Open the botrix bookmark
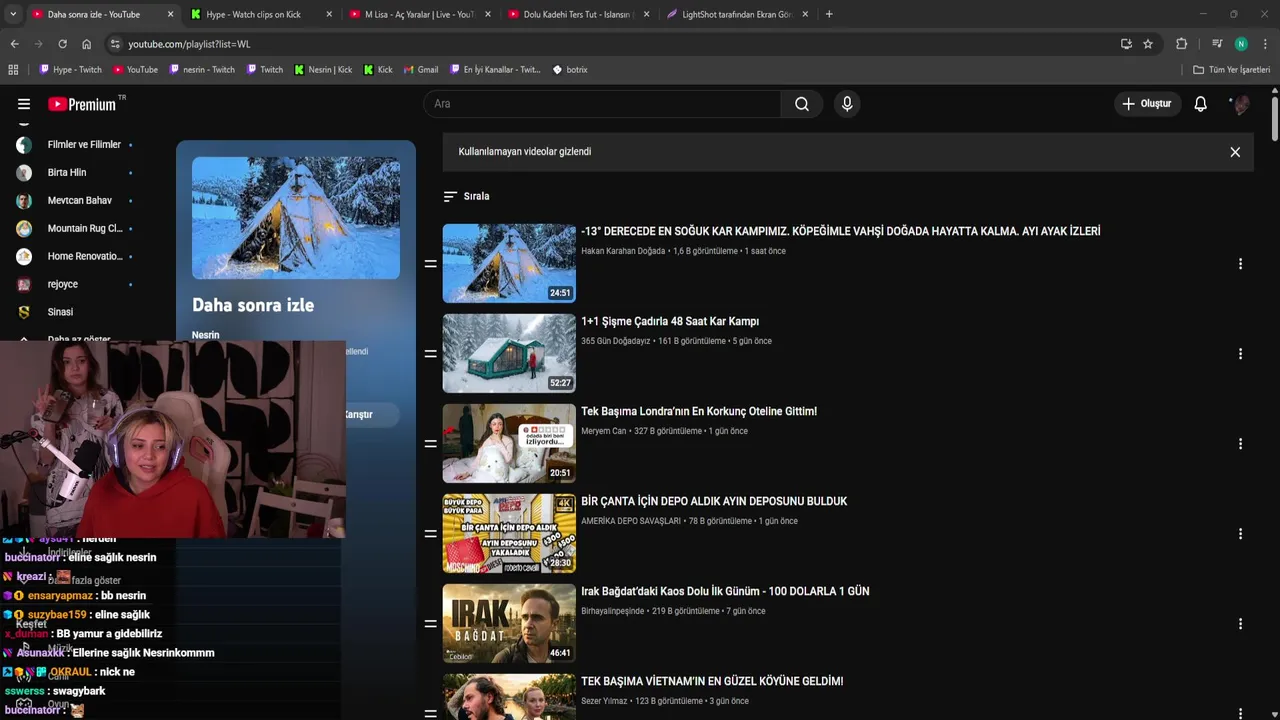 click(570, 70)
